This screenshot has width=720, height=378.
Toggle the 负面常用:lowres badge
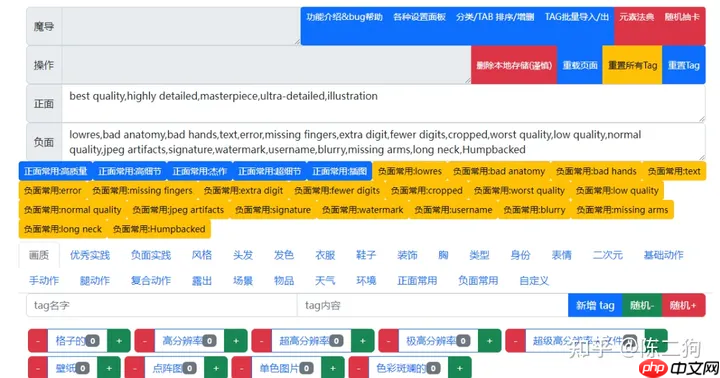coord(410,171)
